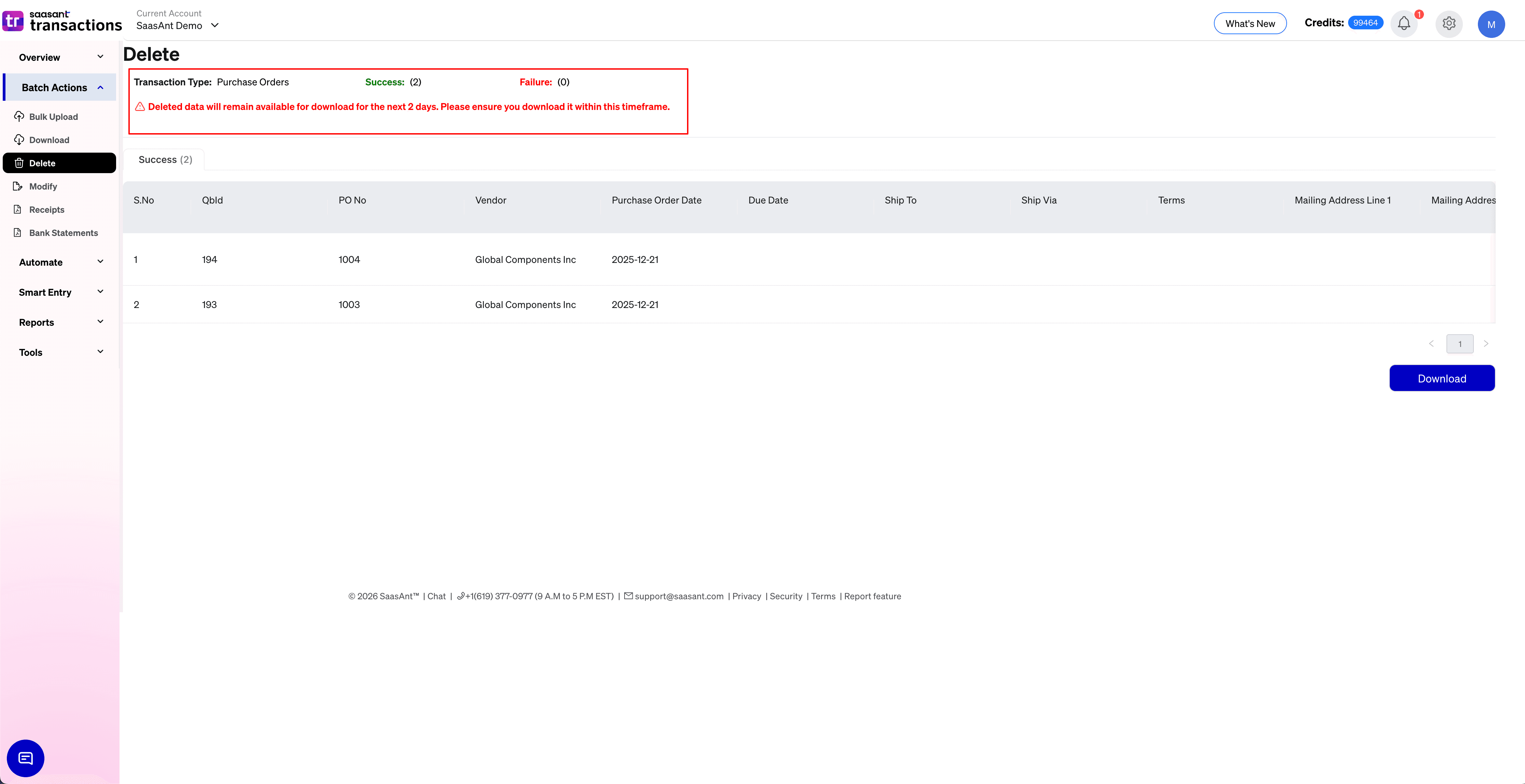
Task: Open the chat bubble widget
Action: click(26, 758)
